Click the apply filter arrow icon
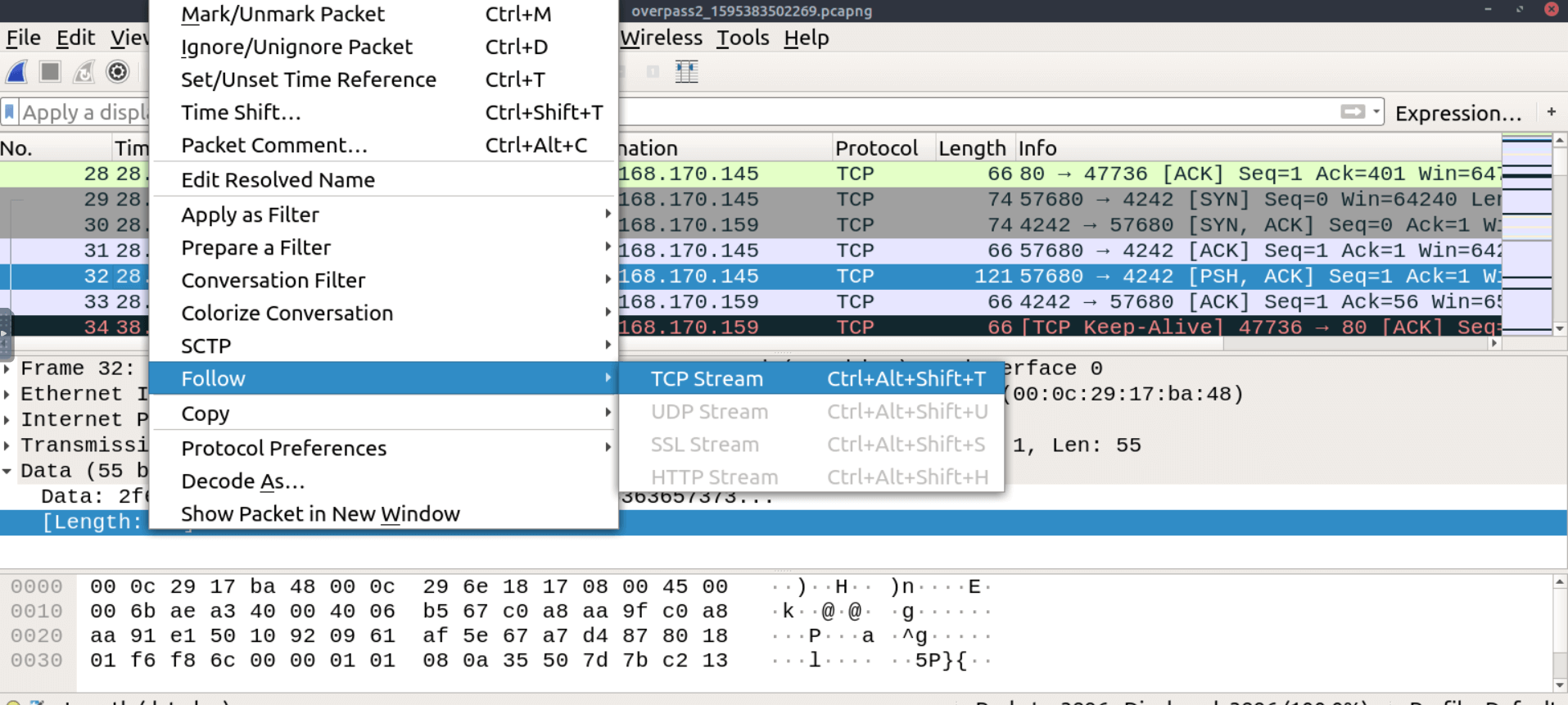The width and height of the screenshot is (1568, 705). 1351,112
